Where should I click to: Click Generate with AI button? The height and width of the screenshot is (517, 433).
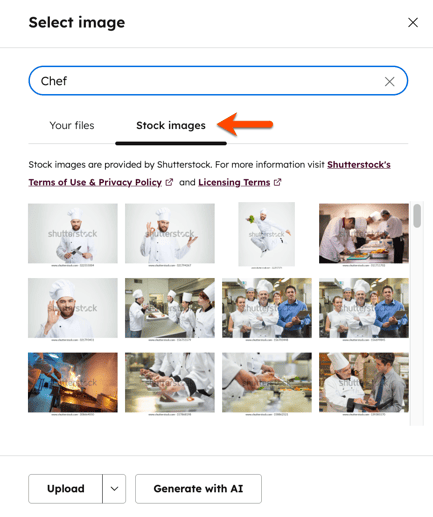(x=198, y=489)
